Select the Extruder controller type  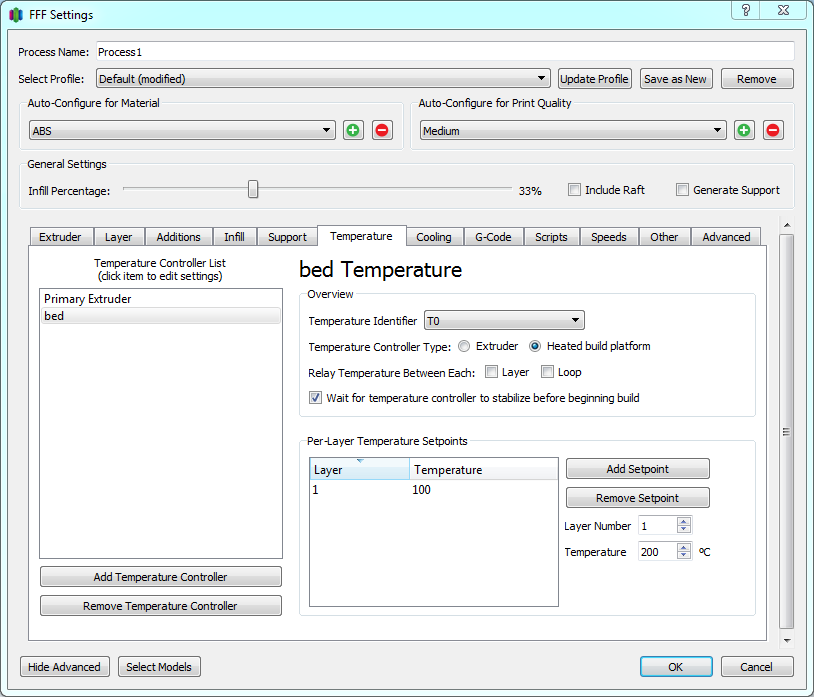[x=464, y=346]
